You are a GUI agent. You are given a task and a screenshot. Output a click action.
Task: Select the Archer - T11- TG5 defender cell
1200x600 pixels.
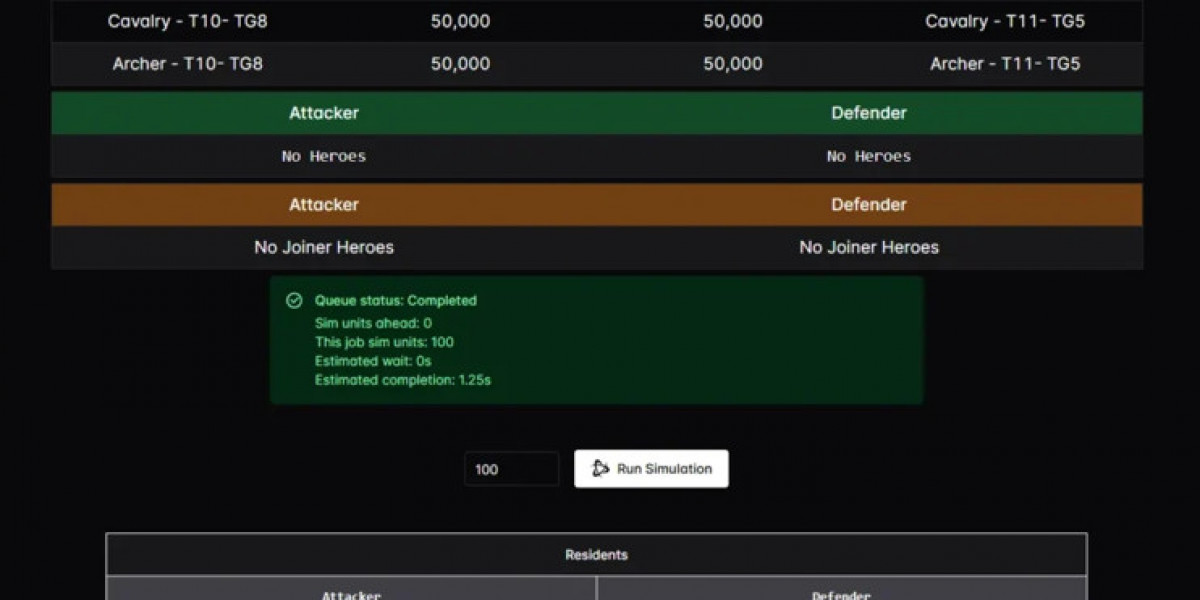point(1005,64)
